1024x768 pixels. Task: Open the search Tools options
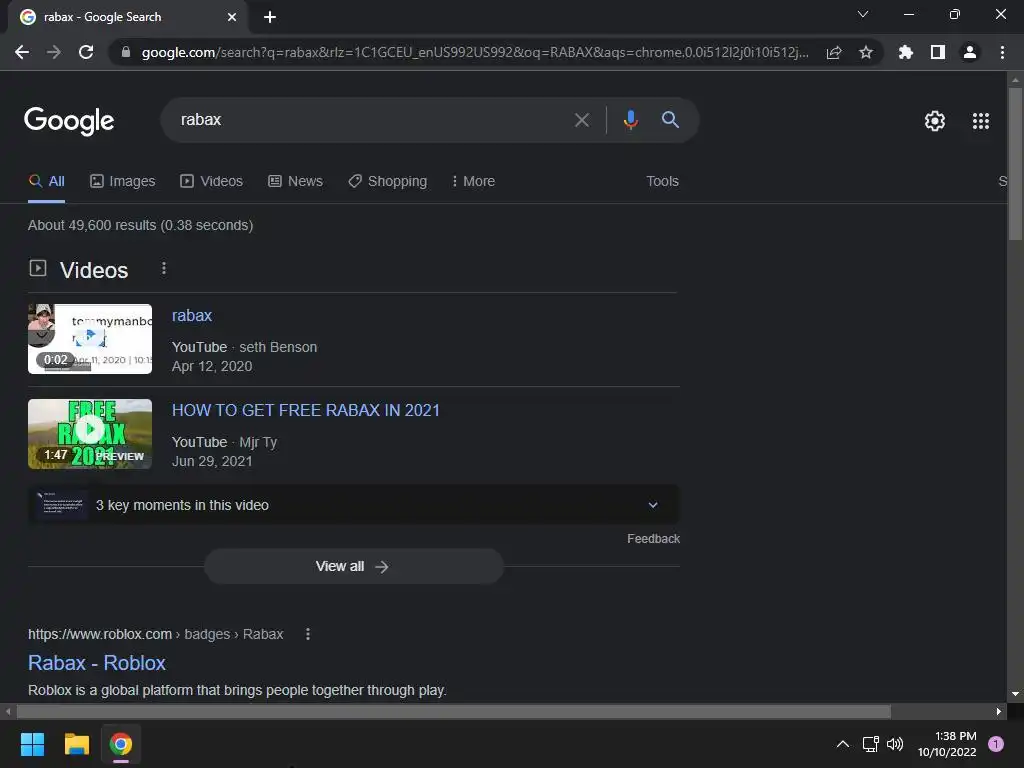[662, 182]
